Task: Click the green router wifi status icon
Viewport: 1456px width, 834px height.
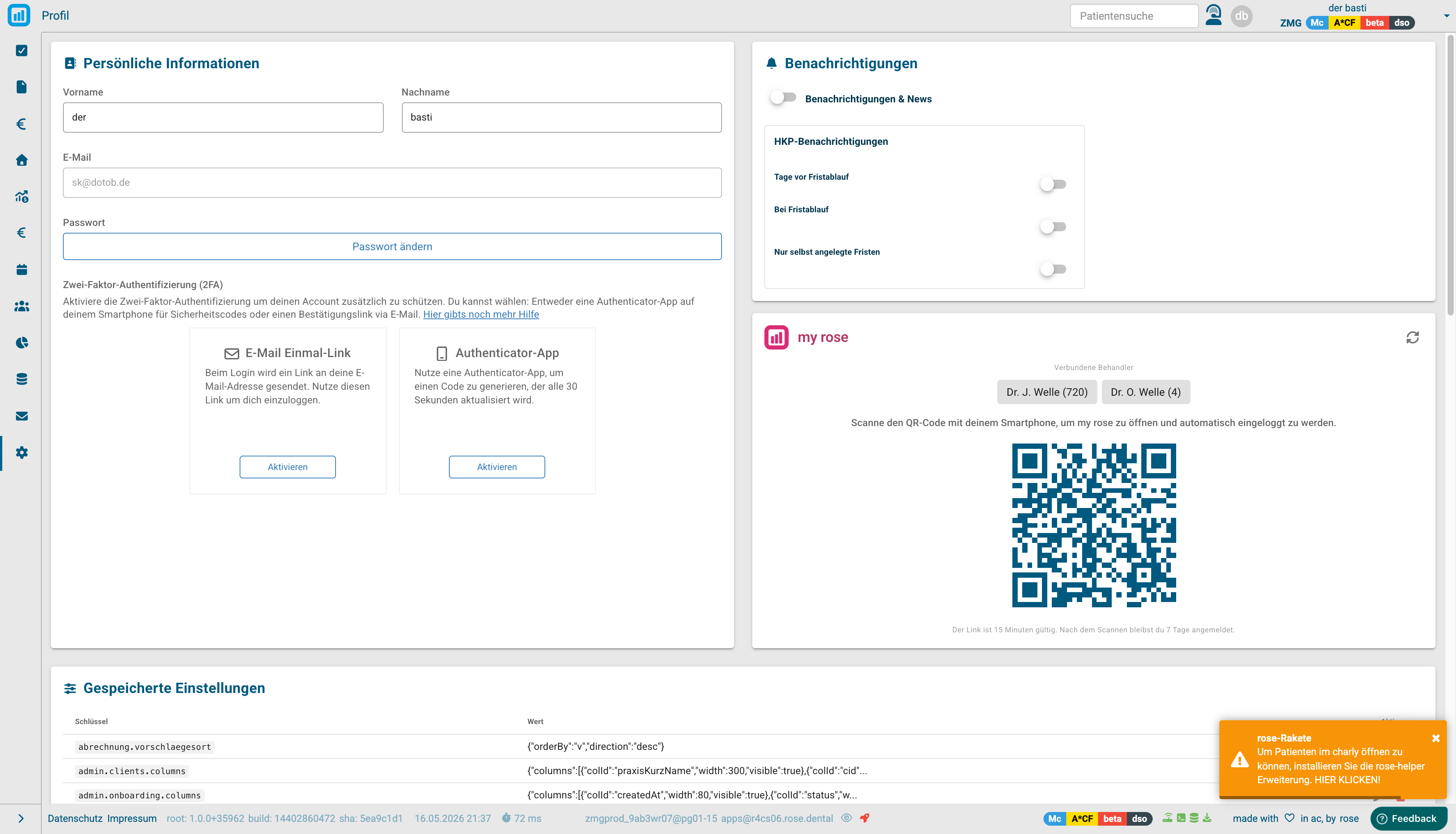Action: 1167,818
